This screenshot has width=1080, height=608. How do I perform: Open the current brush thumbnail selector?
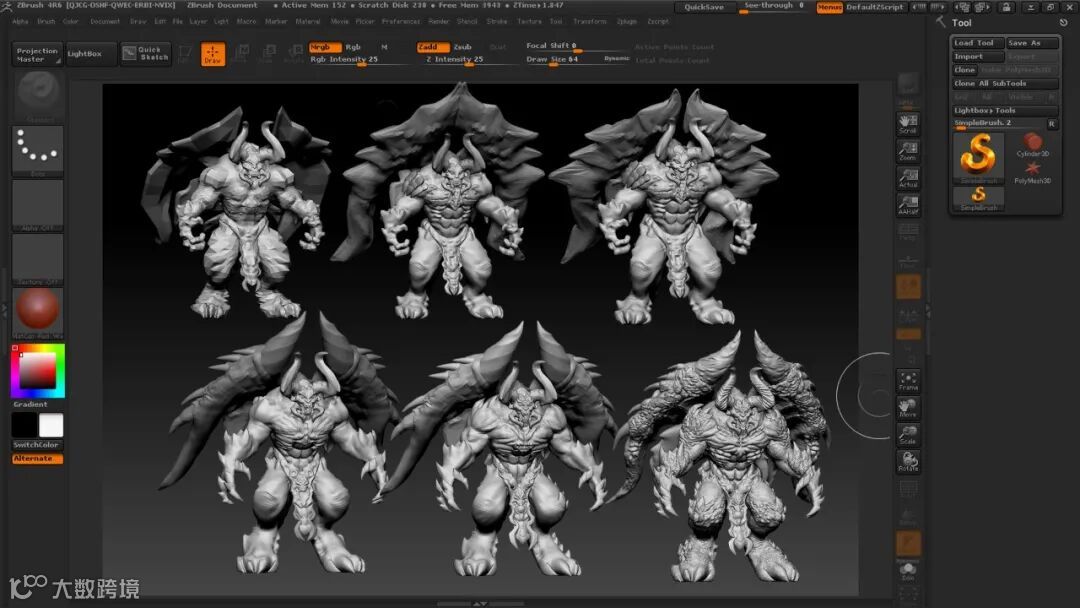38,96
